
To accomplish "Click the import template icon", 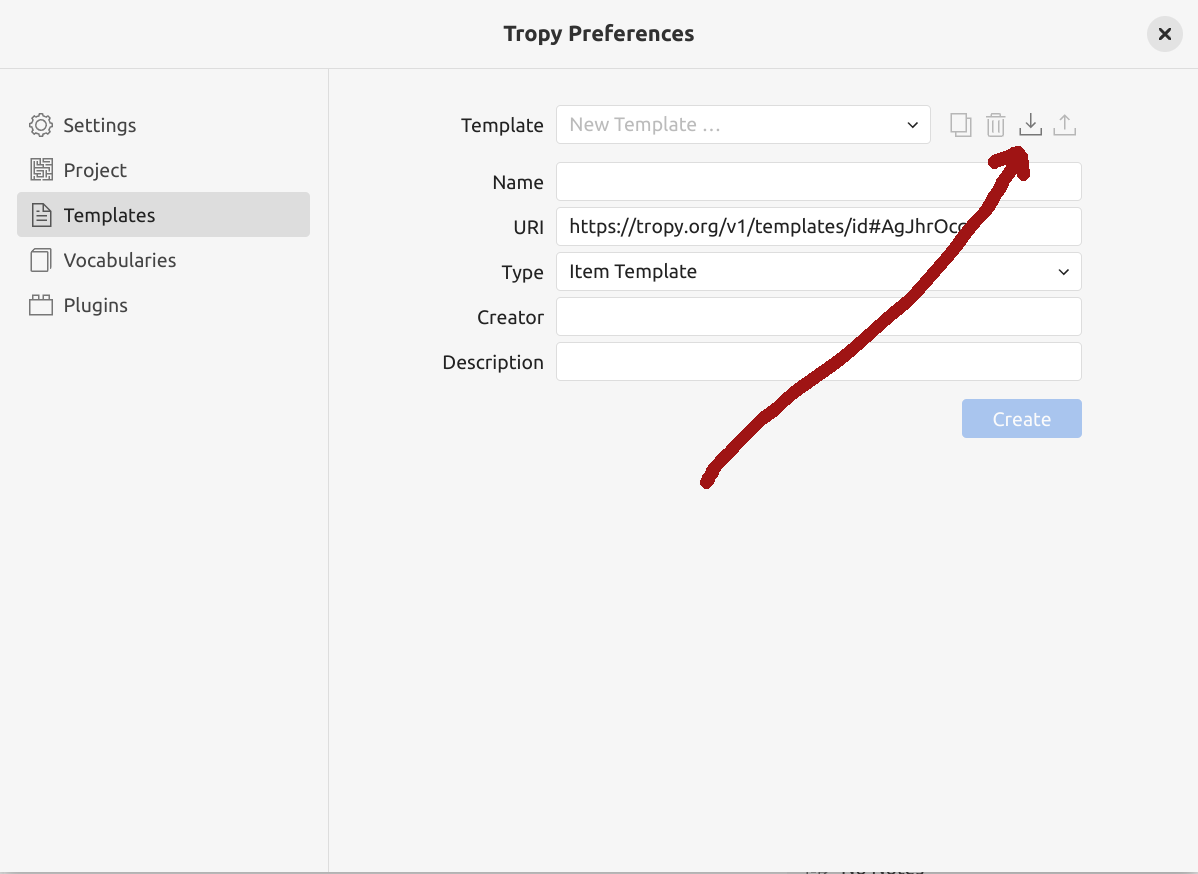I will tap(1030, 125).
